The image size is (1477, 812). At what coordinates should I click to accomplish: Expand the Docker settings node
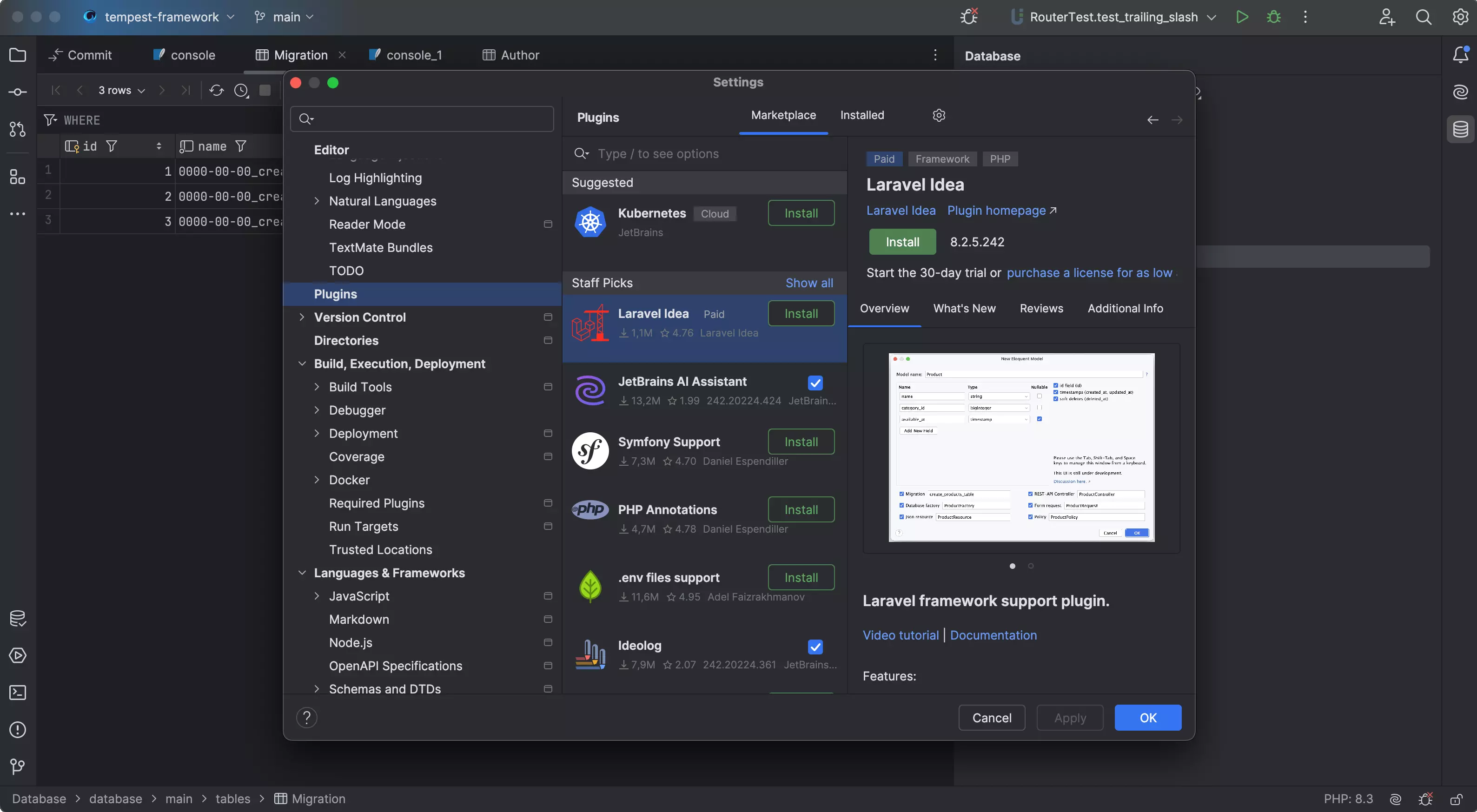click(x=317, y=480)
